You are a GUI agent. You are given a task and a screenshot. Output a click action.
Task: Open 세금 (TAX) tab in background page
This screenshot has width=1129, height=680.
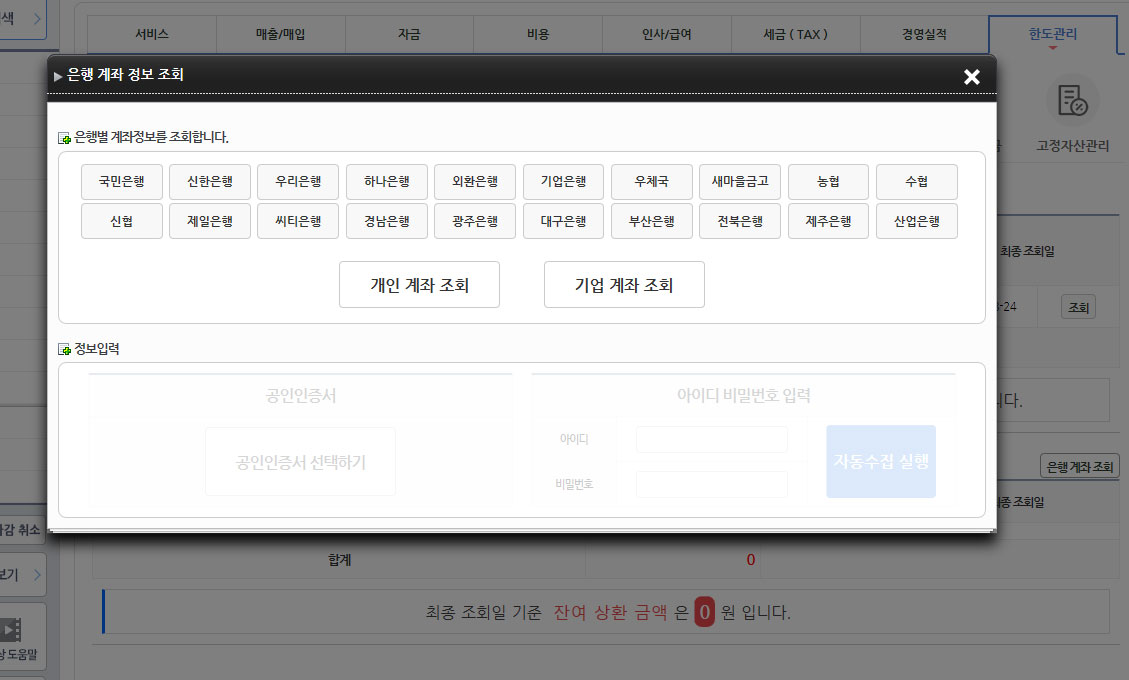pos(796,34)
